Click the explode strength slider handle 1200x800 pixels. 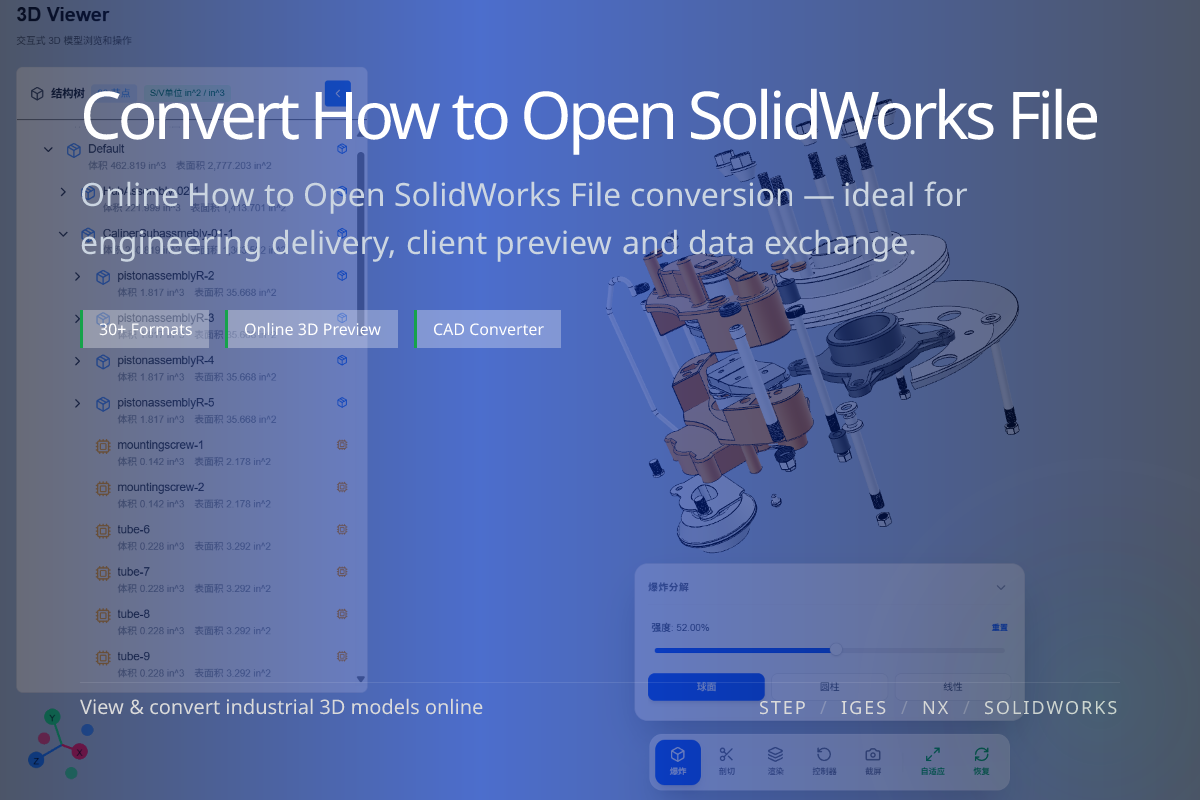coord(836,650)
